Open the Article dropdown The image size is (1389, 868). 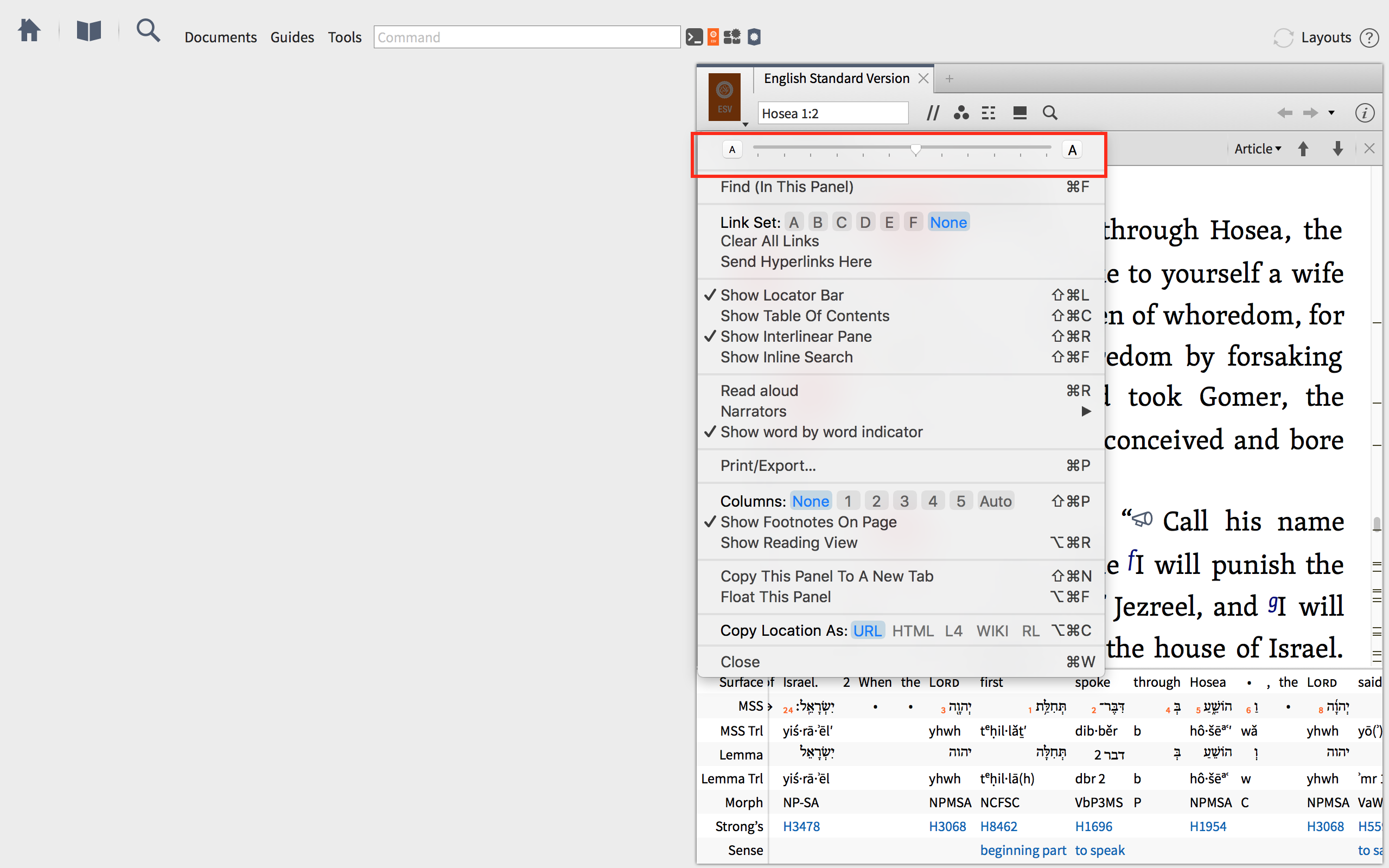pyautogui.click(x=1257, y=149)
